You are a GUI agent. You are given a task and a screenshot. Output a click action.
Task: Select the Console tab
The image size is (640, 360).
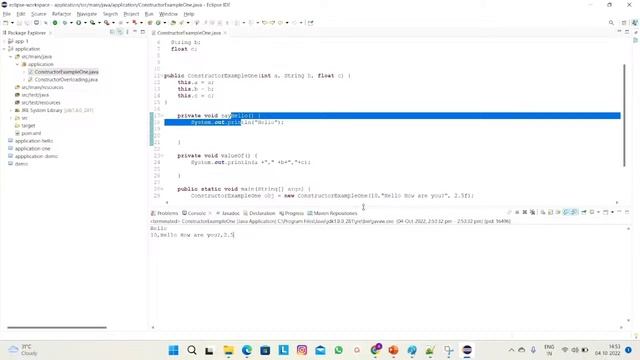pos(194,213)
